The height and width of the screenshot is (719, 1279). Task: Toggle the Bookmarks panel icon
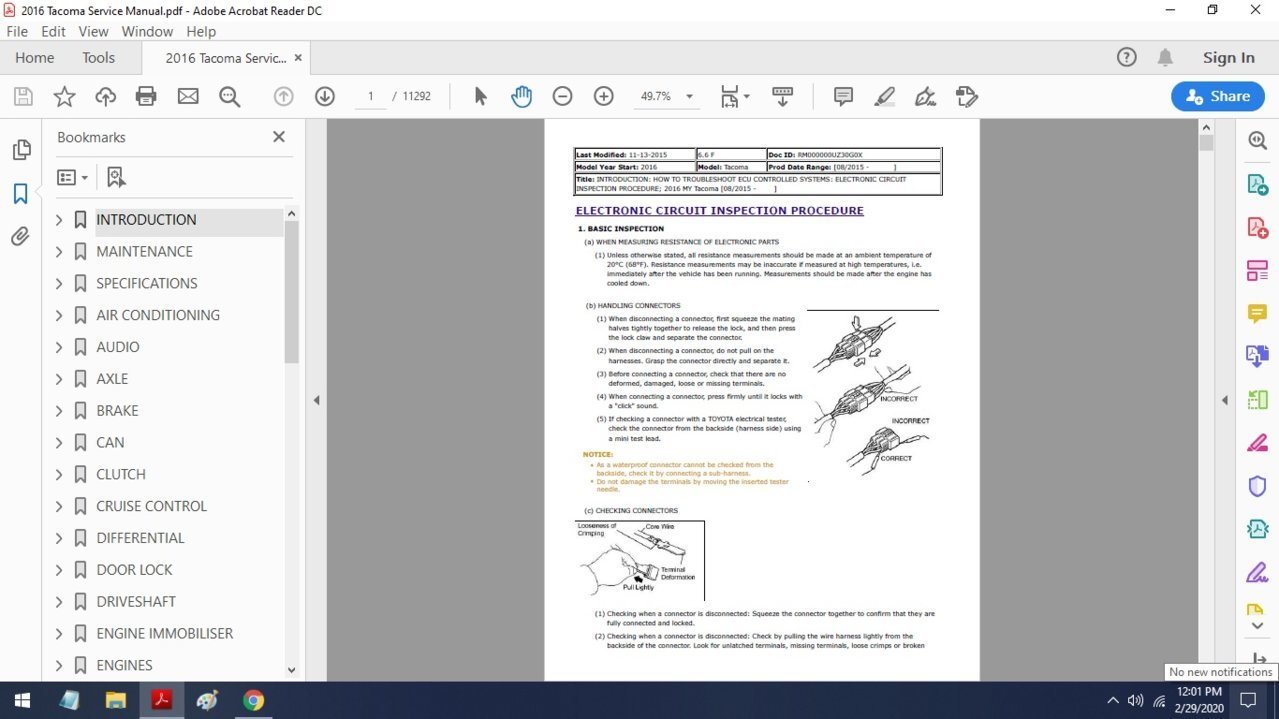click(x=20, y=194)
